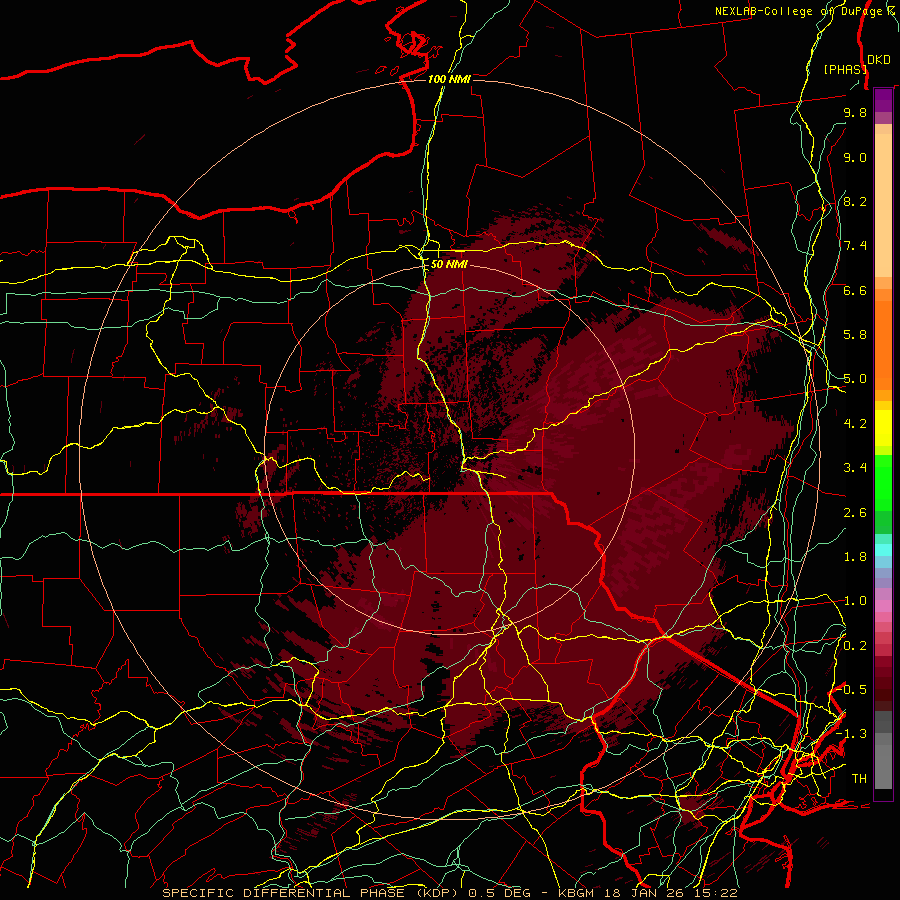Click the -1.3 color scale value
Image resolution: width=900 pixels, height=900 pixels.
(x=851, y=734)
